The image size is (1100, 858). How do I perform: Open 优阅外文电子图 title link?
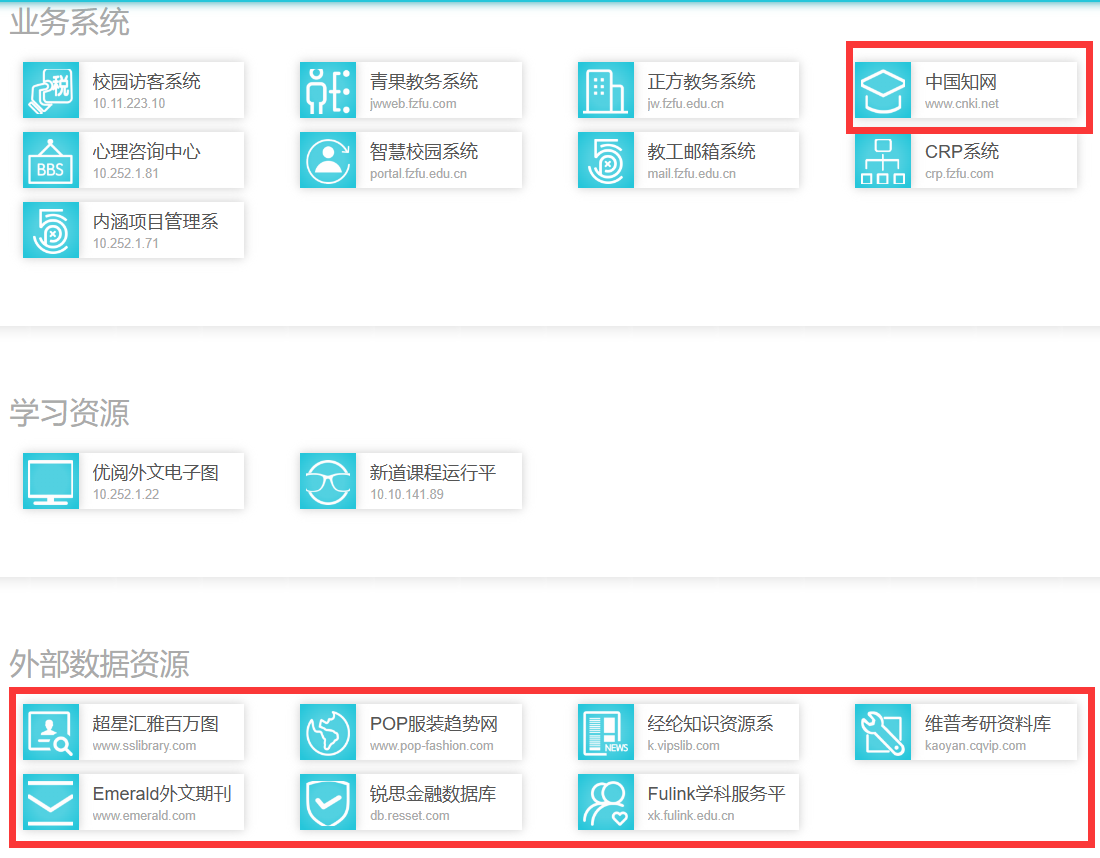pyautogui.click(x=156, y=472)
